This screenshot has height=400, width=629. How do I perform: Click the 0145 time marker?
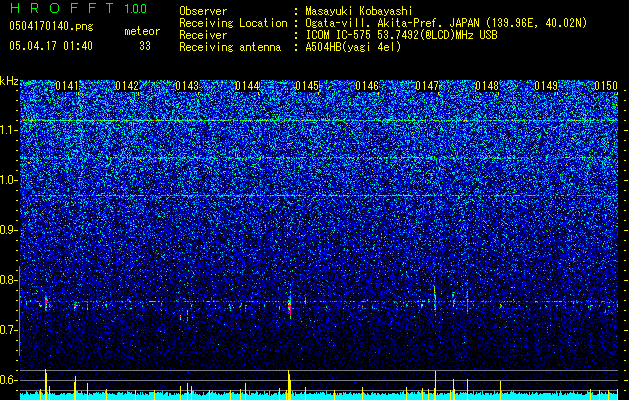[x=307, y=86]
